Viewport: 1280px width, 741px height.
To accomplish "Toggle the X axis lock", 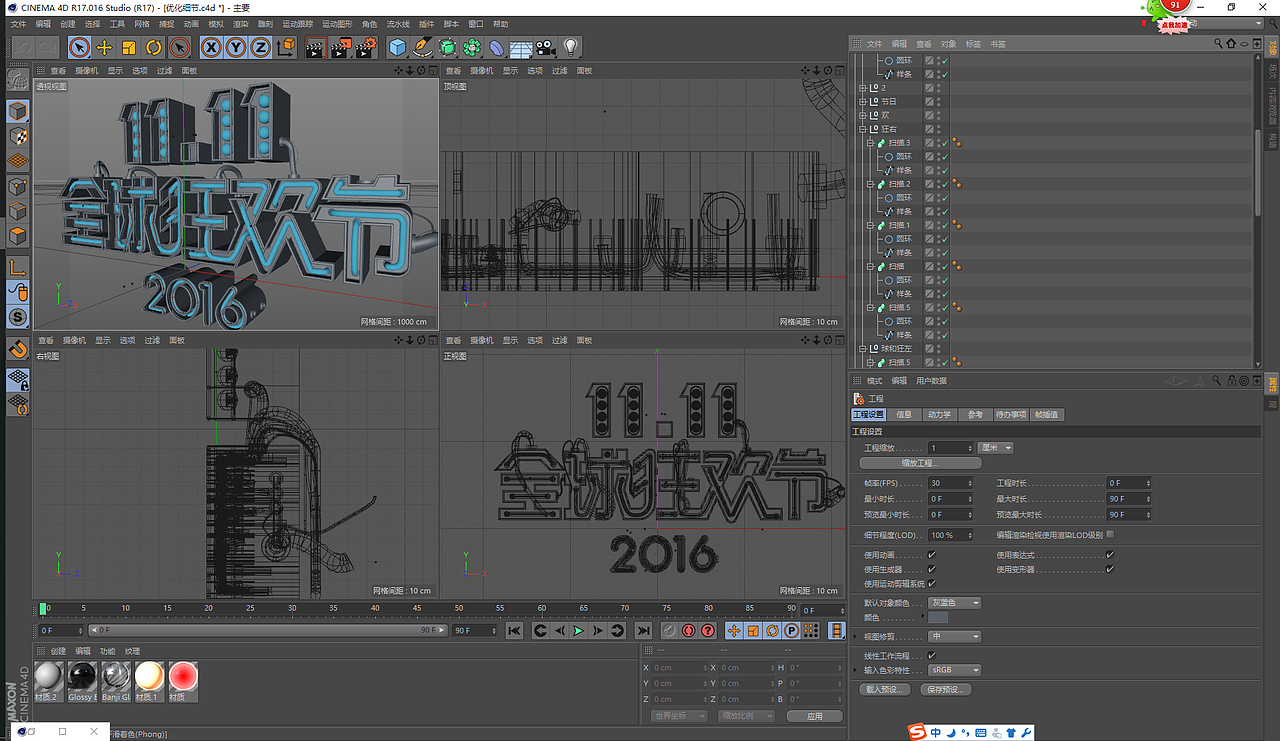I will [x=211, y=47].
